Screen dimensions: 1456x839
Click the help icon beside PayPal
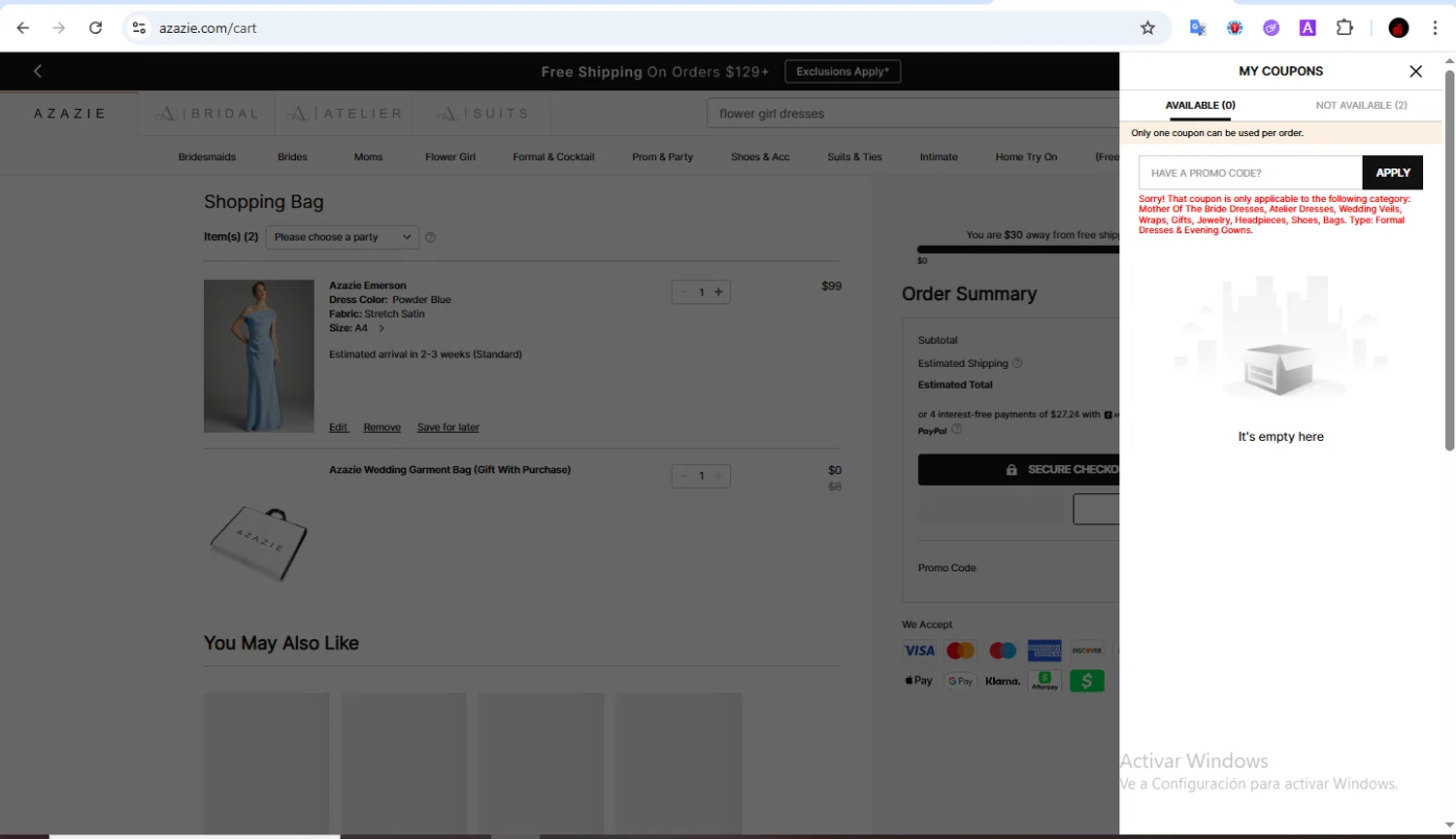point(956,429)
